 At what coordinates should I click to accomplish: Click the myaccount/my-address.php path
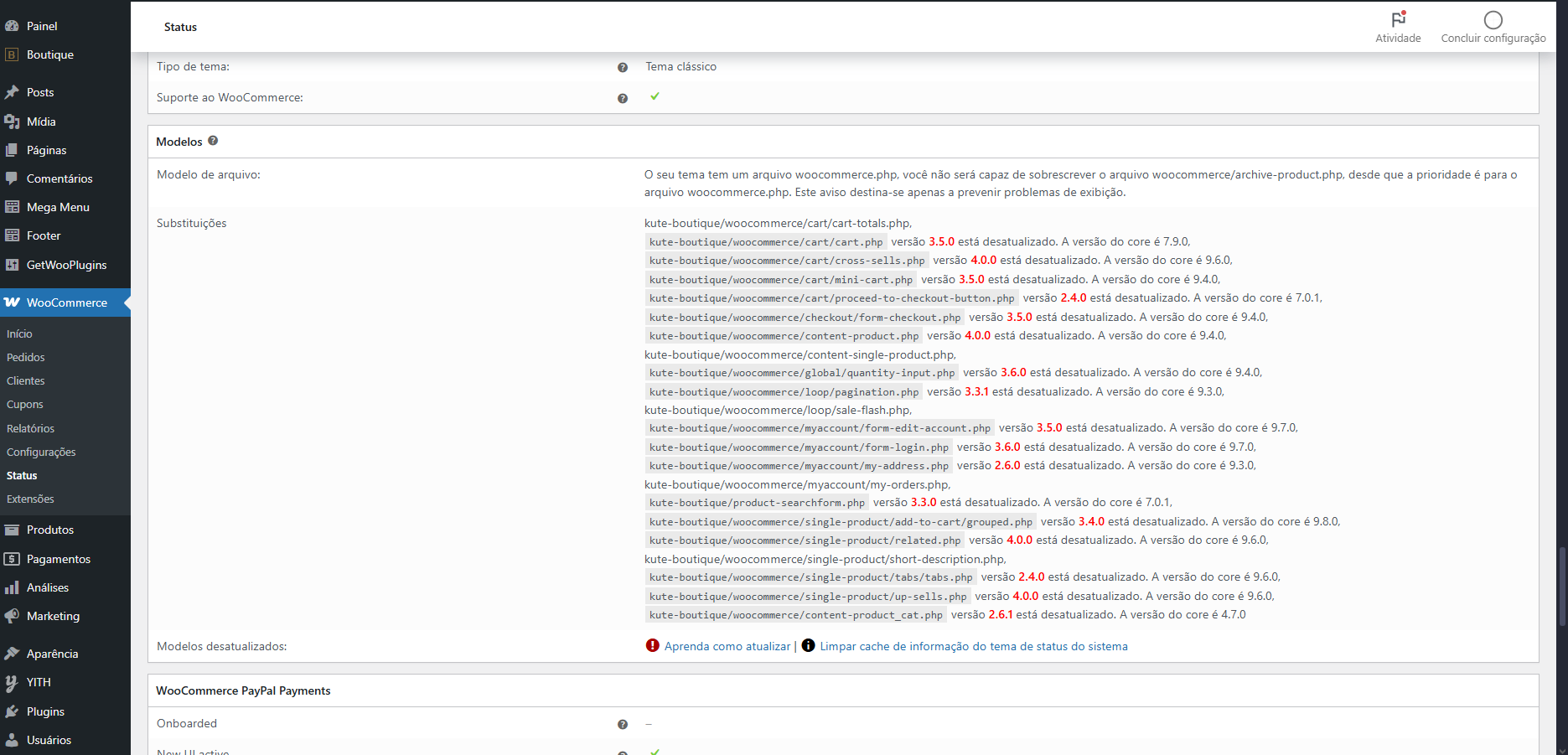[x=799, y=466]
